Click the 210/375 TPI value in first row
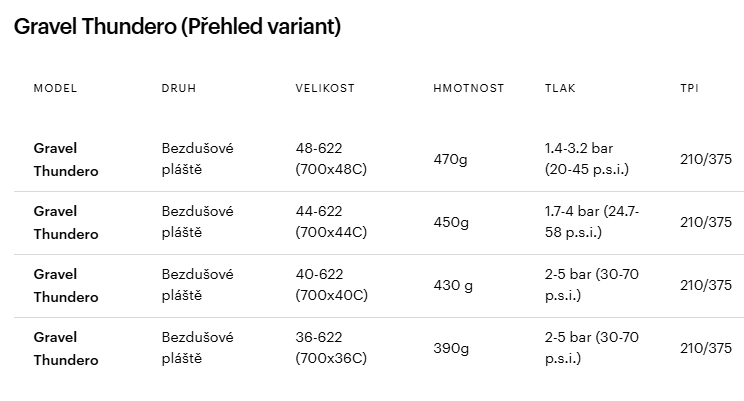This screenshot has height=401, width=744. [706, 159]
